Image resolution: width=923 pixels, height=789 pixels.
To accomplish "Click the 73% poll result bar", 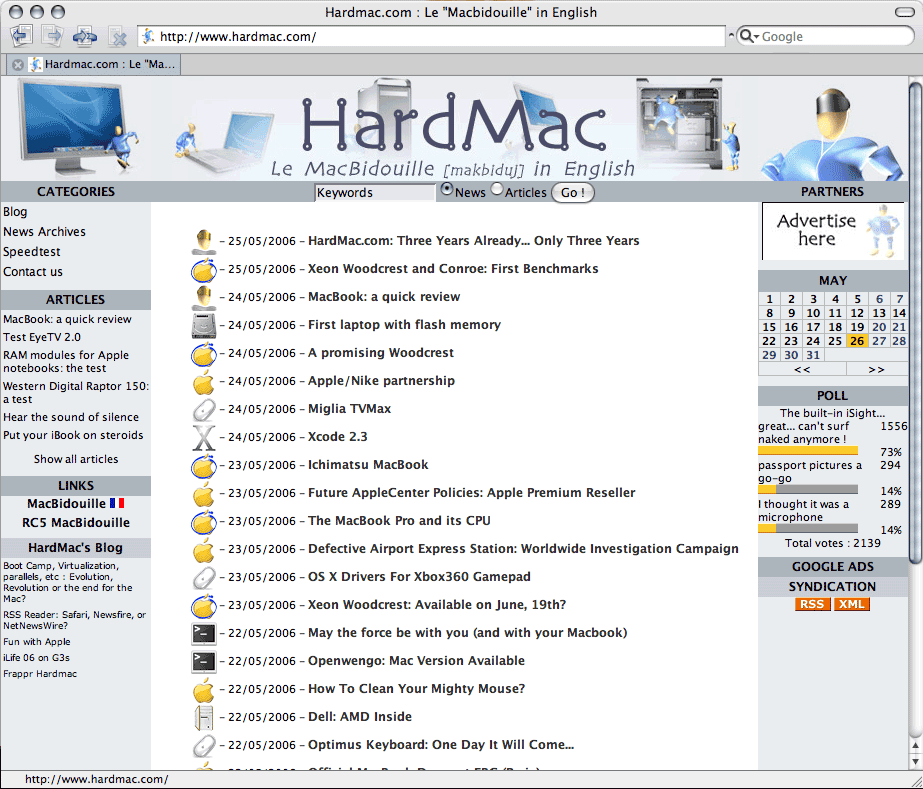I will coord(808,451).
